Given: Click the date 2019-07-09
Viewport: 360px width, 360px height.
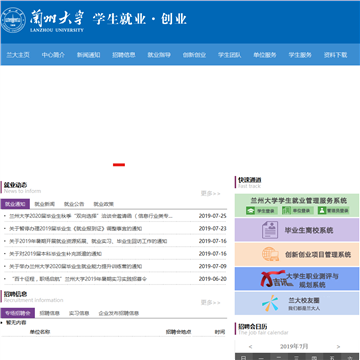Looking at the screenshot, I should click(x=213, y=266).
